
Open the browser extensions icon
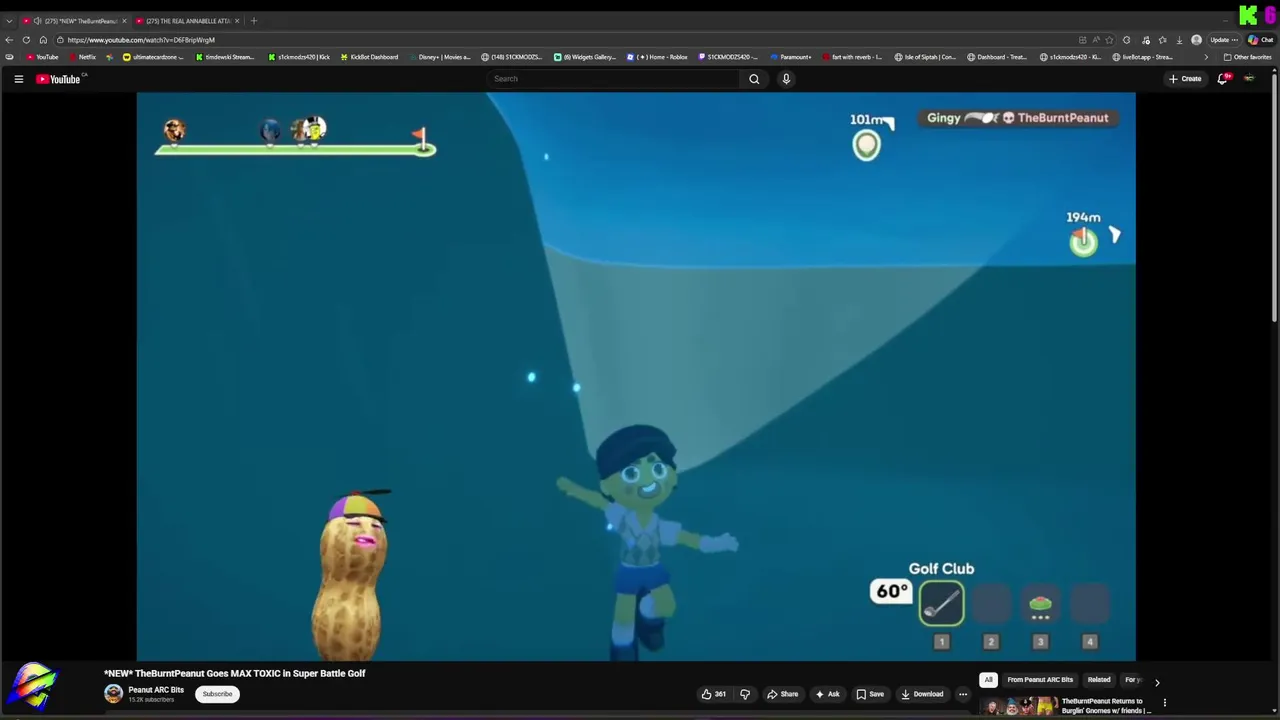[x=1127, y=40]
